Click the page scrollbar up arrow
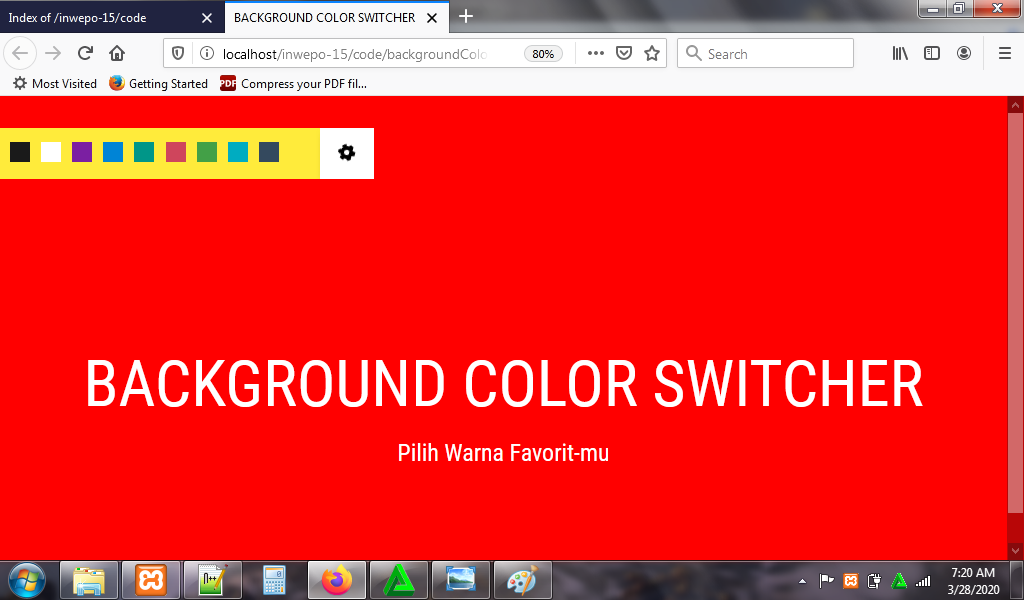The width and height of the screenshot is (1024, 600). (1016, 104)
